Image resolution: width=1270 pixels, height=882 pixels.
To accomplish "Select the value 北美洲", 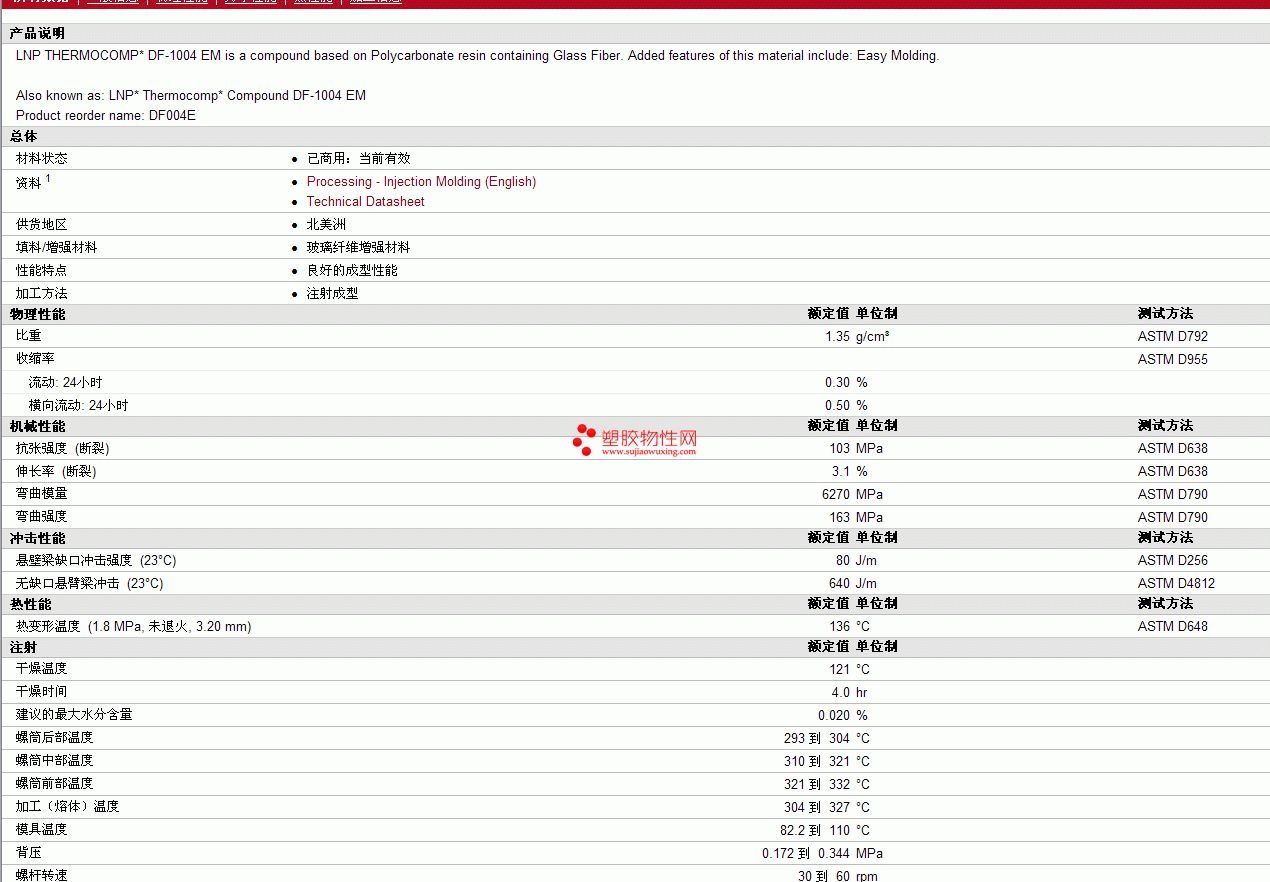I will (326, 224).
